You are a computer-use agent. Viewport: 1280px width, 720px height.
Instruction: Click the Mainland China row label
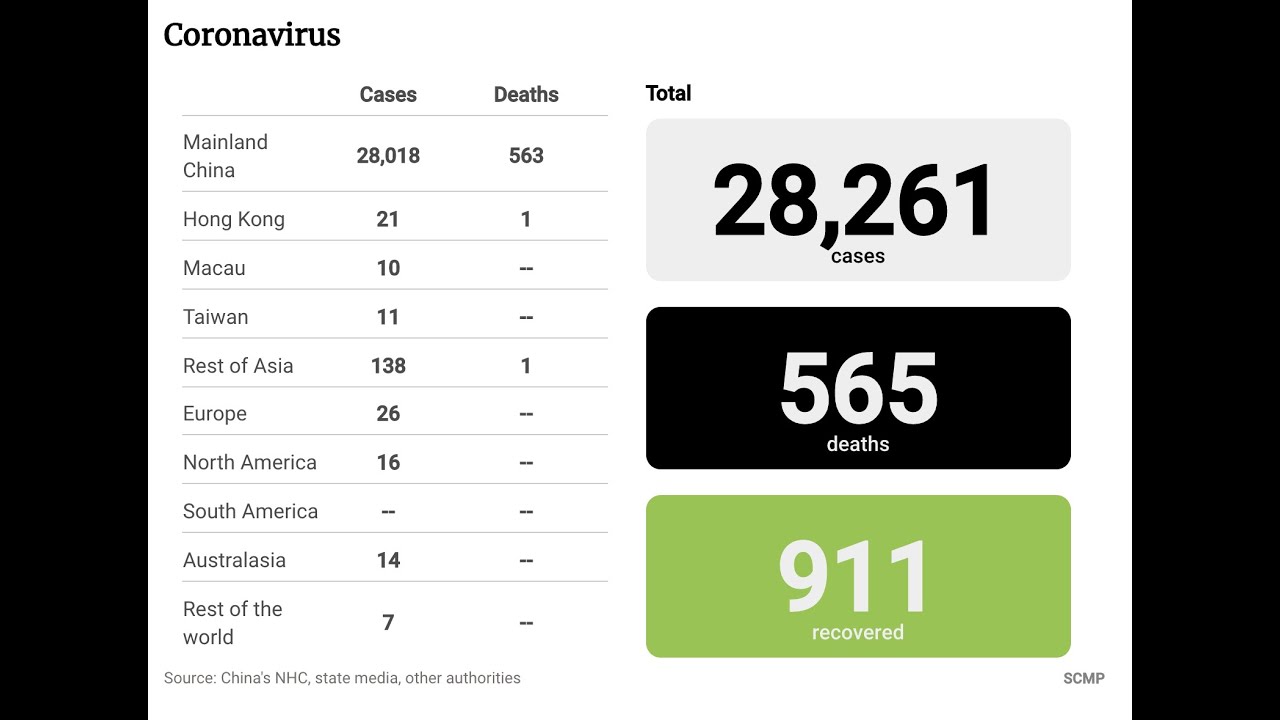click(x=225, y=156)
